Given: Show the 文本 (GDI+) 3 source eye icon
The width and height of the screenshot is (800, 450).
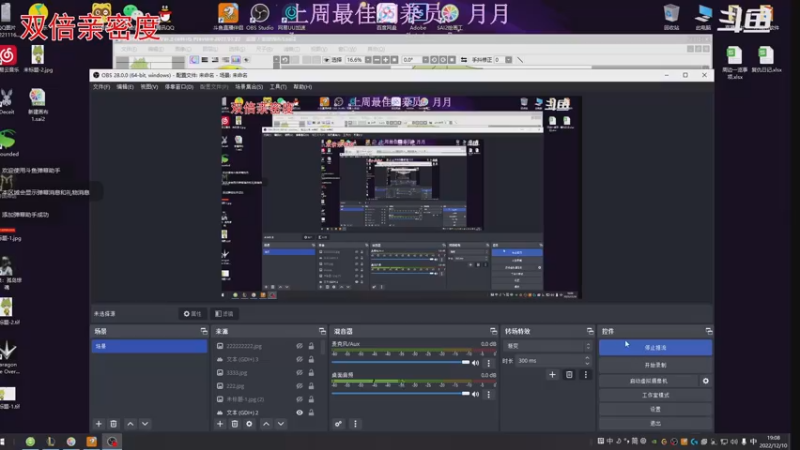Looking at the screenshot, I should click(x=299, y=359).
